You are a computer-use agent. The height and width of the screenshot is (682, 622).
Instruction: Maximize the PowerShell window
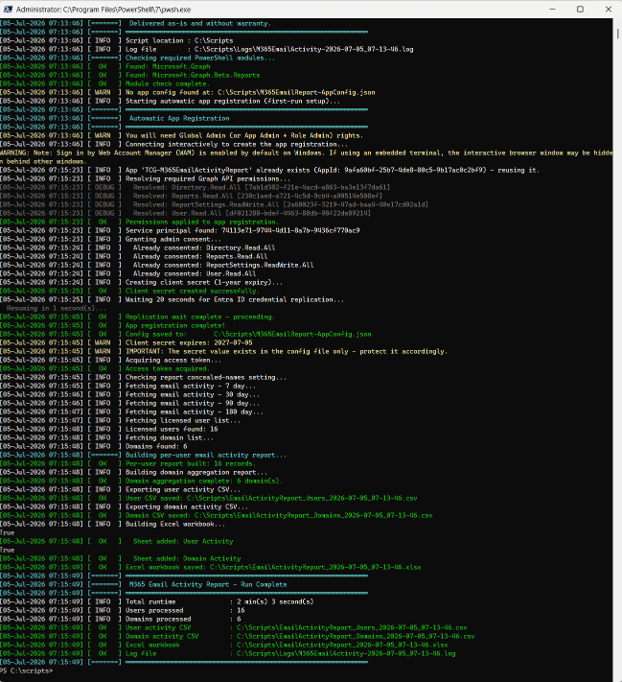580,9
